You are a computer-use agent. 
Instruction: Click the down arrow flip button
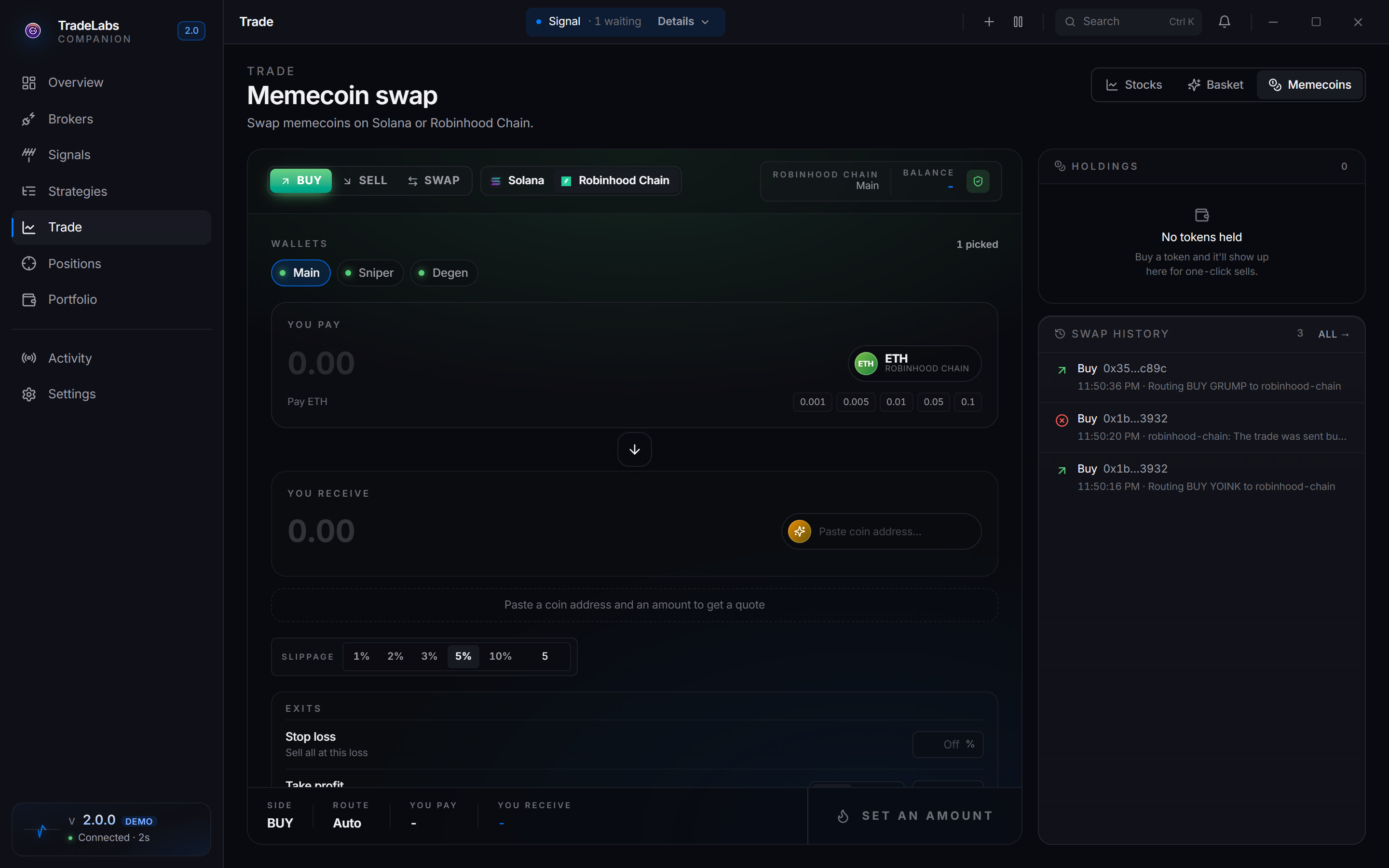click(634, 449)
